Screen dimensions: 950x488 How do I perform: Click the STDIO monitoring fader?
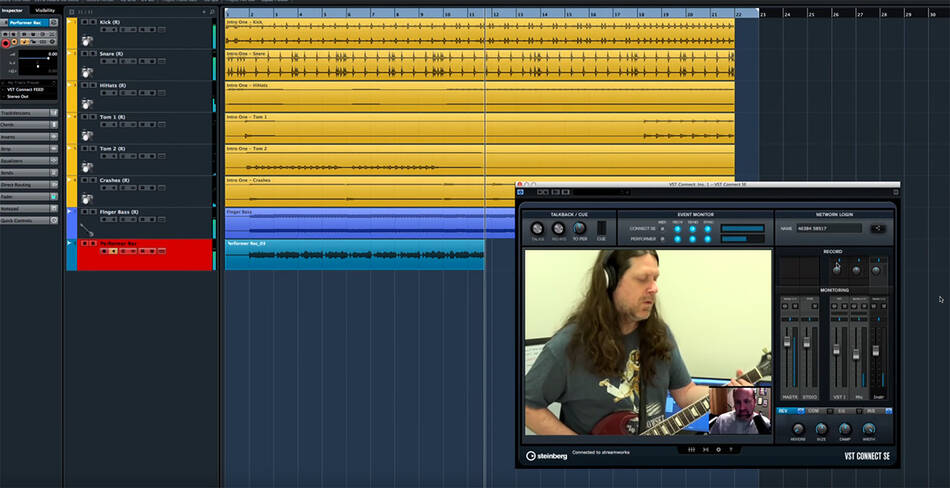(806, 342)
